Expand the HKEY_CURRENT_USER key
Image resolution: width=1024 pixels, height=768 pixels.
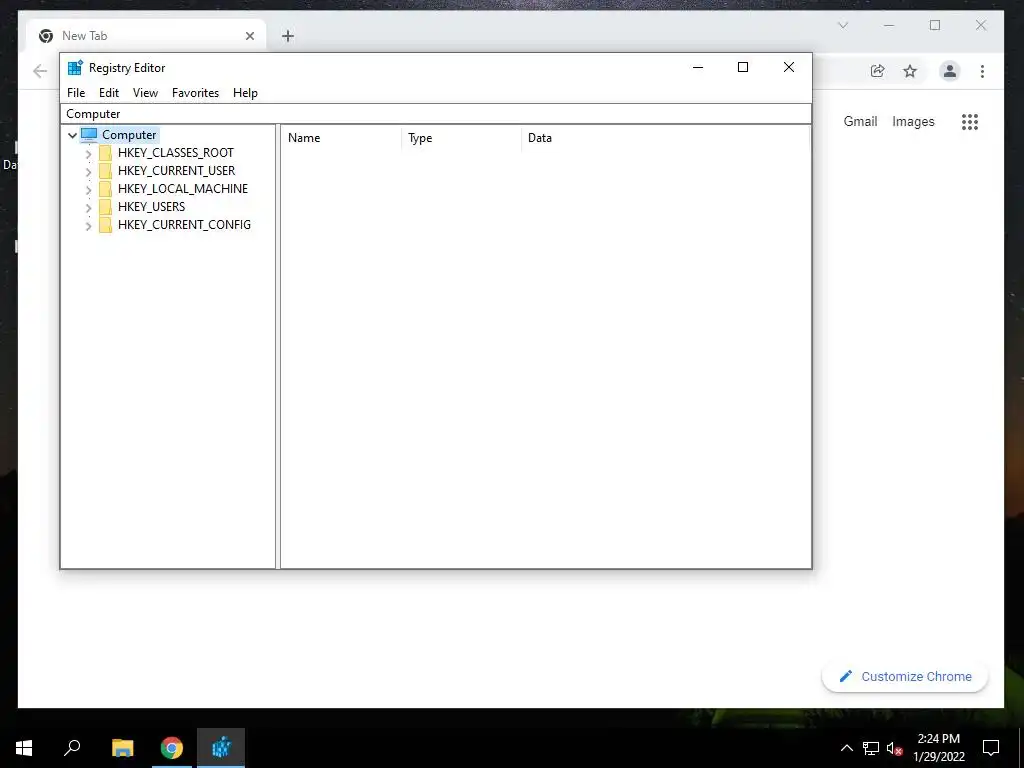pyautogui.click(x=88, y=172)
